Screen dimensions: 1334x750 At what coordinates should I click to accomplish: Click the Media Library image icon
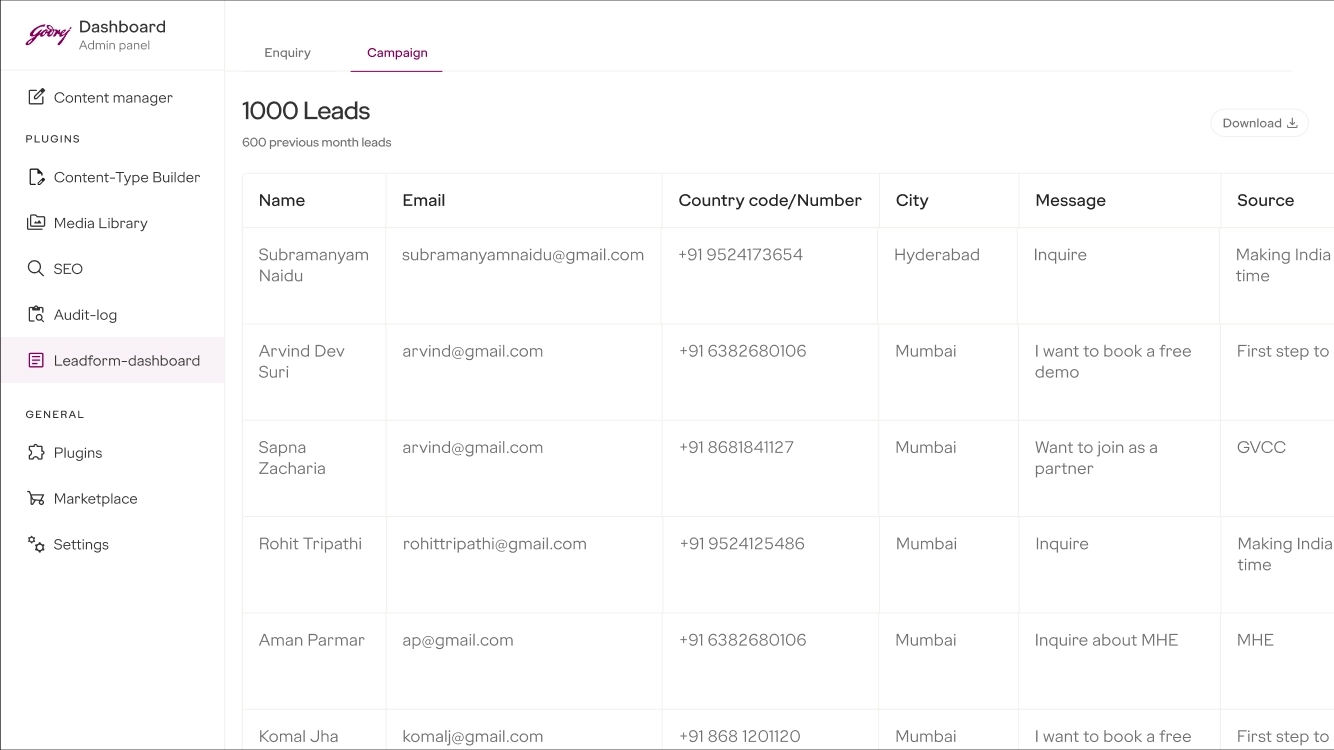tap(36, 223)
